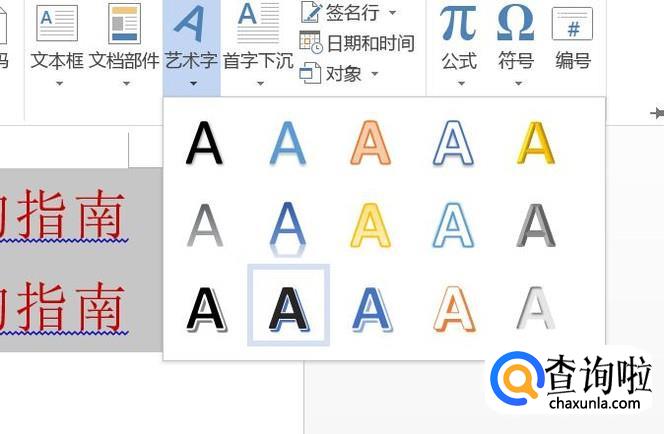Open the dropdown arrow under 公式
This screenshot has width=664, height=434.
[461, 83]
